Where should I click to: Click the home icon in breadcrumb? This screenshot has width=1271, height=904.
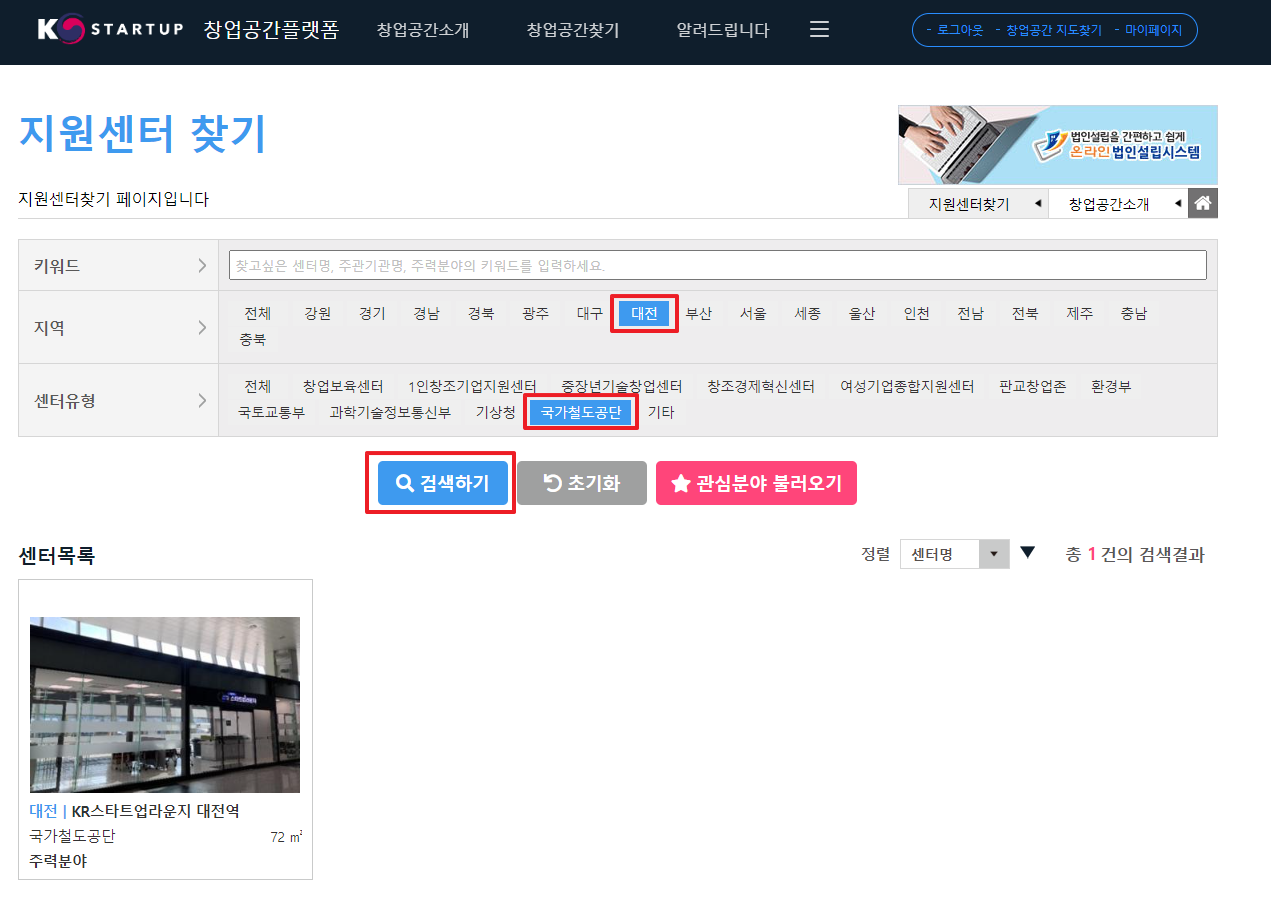(x=1203, y=203)
